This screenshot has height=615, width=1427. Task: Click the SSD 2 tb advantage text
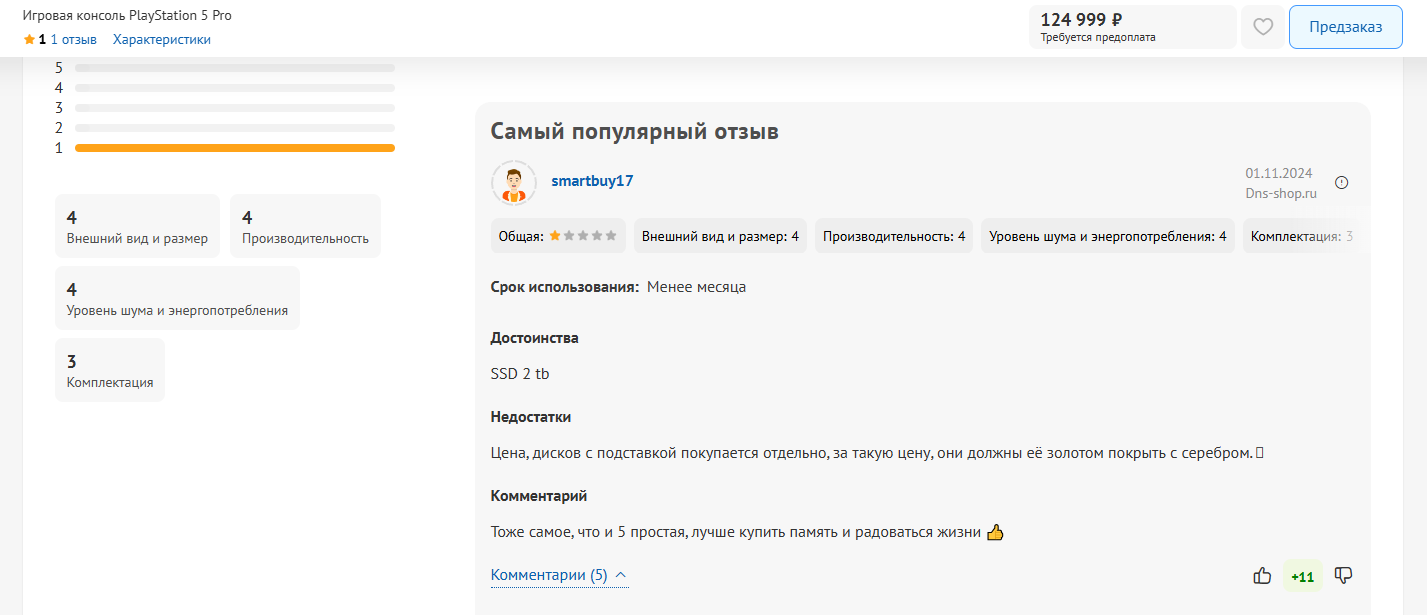[520, 374]
